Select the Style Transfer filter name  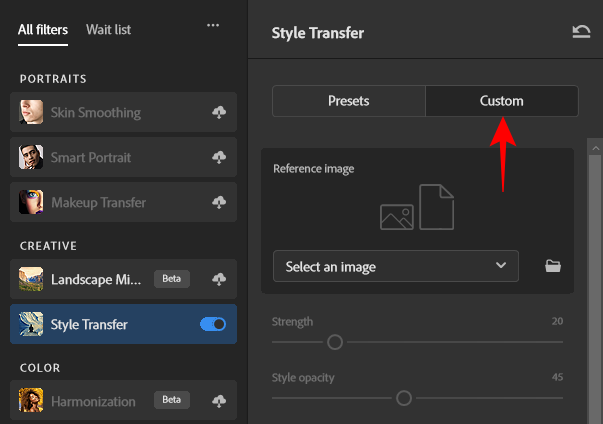tap(89, 324)
